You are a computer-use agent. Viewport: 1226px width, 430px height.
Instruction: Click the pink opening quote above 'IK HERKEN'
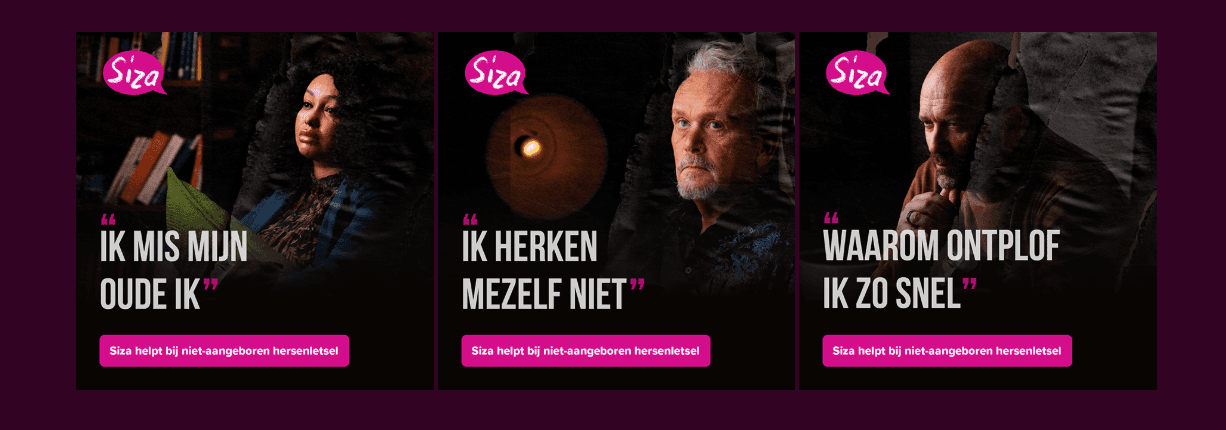pyautogui.click(x=470, y=220)
